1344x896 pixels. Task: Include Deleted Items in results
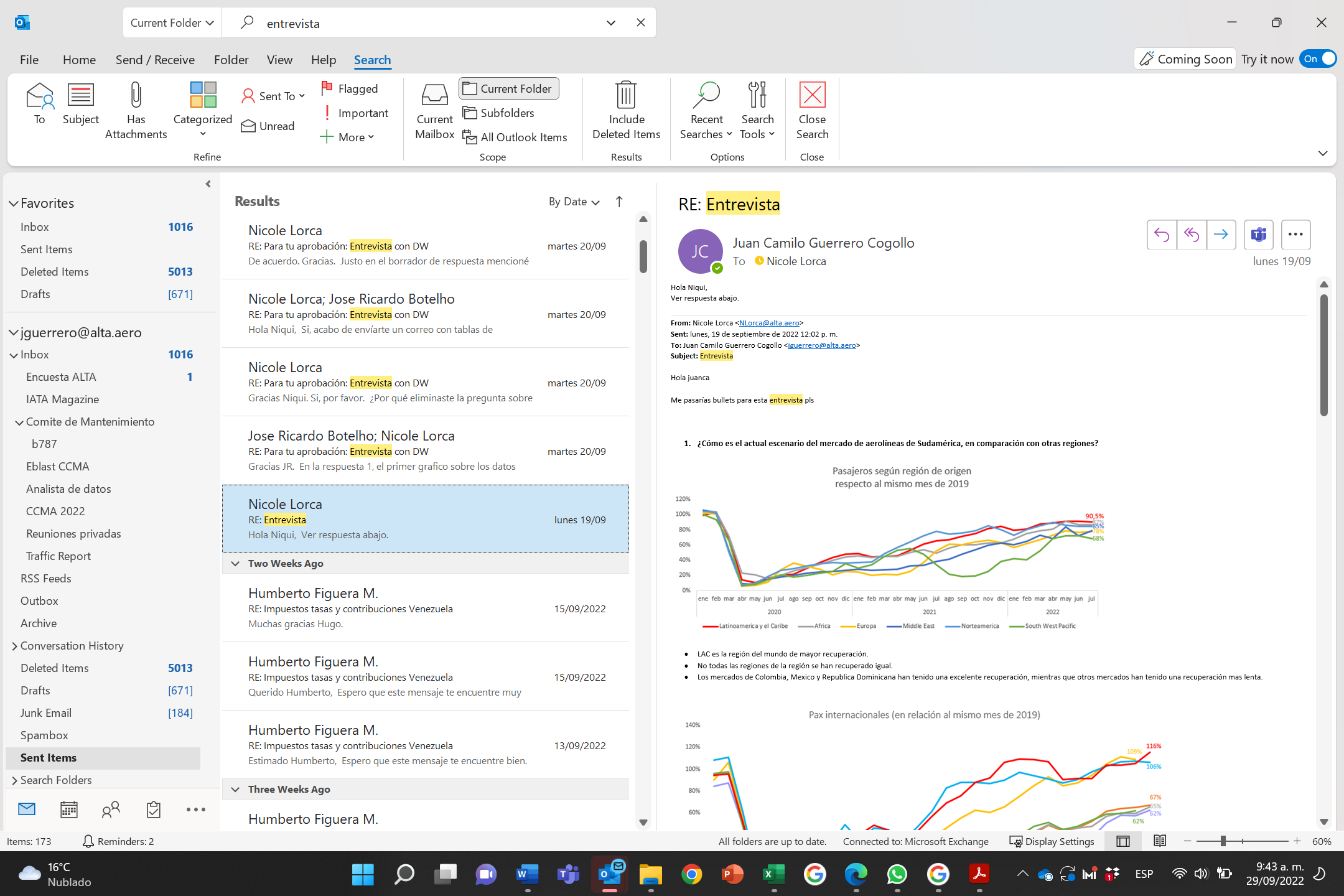(626, 111)
